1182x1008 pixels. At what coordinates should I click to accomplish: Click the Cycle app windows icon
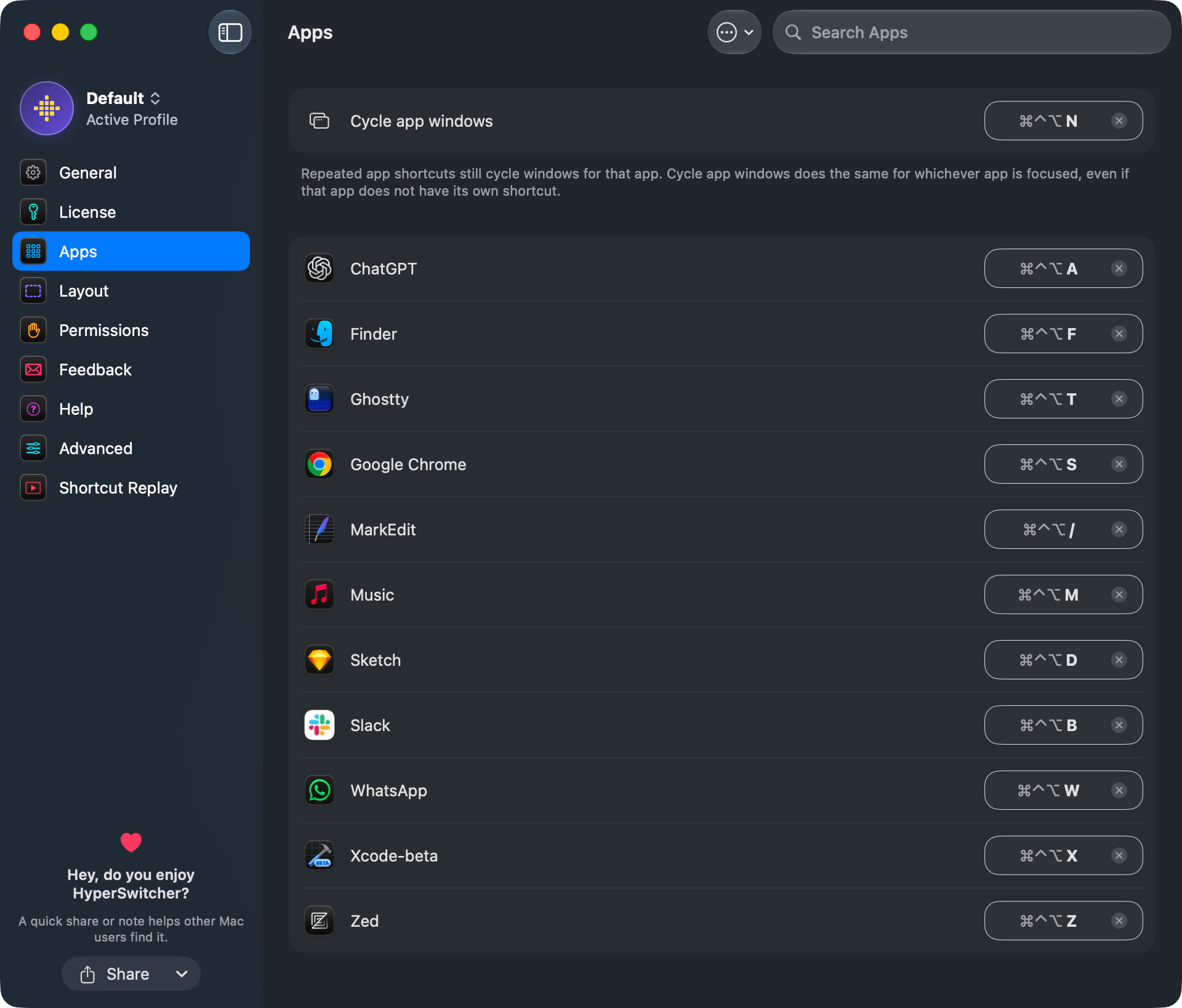point(320,121)
